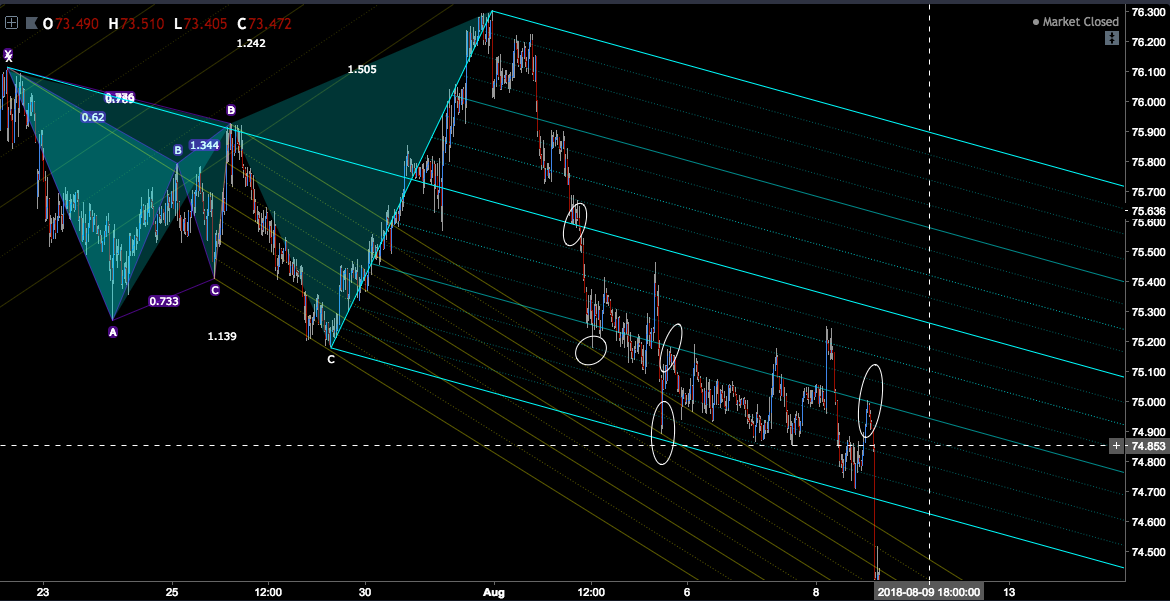Click the 75.636 price axis label

click(x=1148, y=211)
